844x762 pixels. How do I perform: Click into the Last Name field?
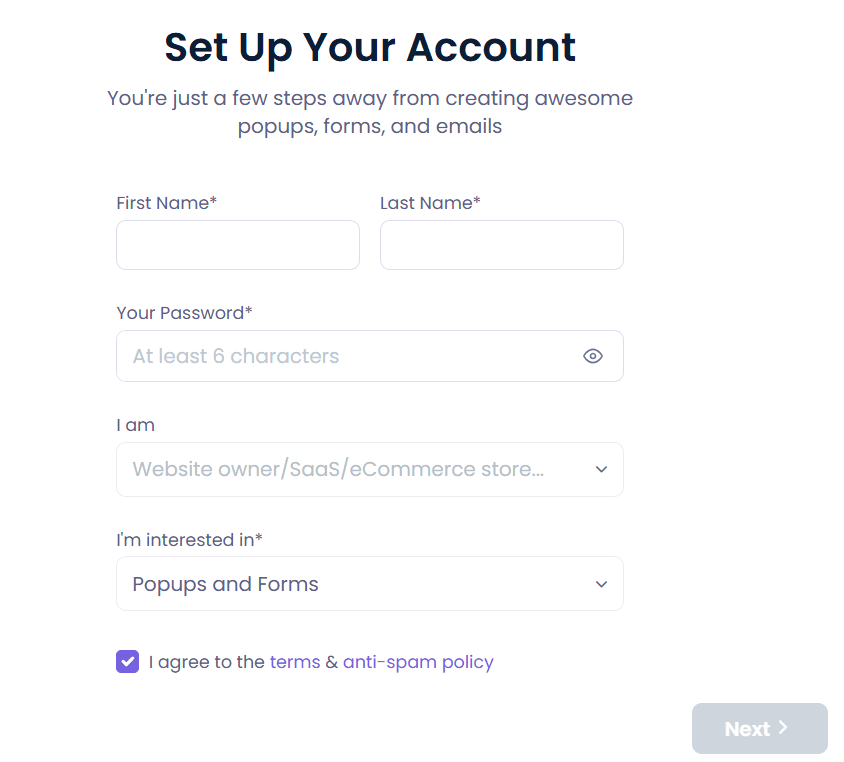pos(501,245)
